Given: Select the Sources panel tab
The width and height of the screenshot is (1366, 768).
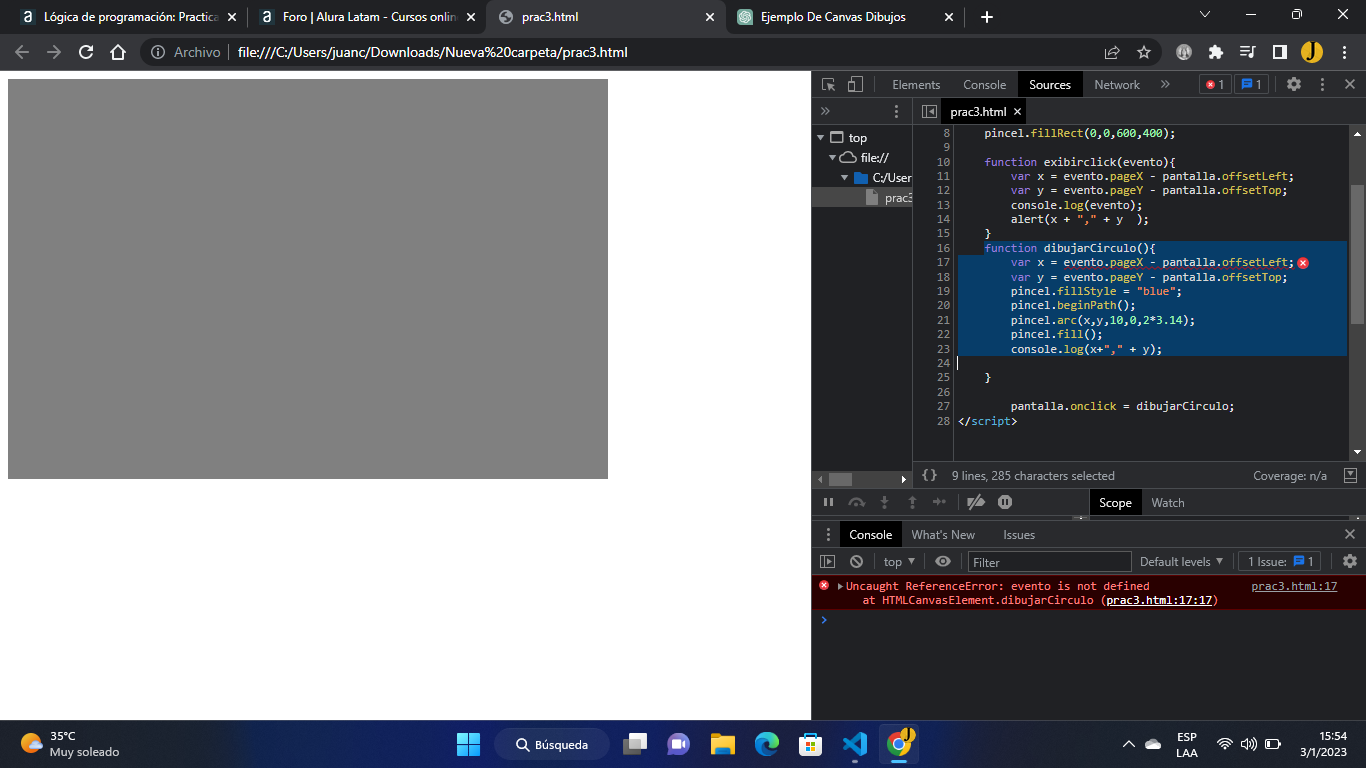Looking at the screenshot, I should click(1050, 85).
